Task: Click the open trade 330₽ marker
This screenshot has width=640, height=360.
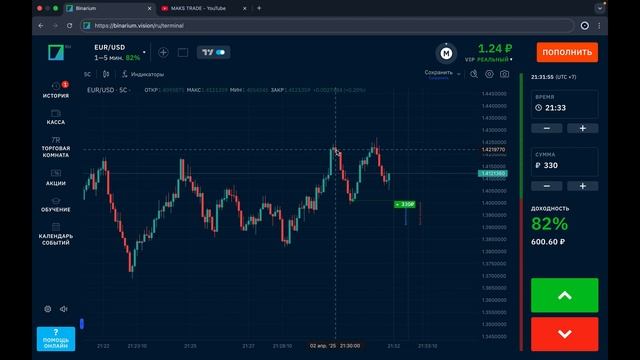Action: pos(404,204)
